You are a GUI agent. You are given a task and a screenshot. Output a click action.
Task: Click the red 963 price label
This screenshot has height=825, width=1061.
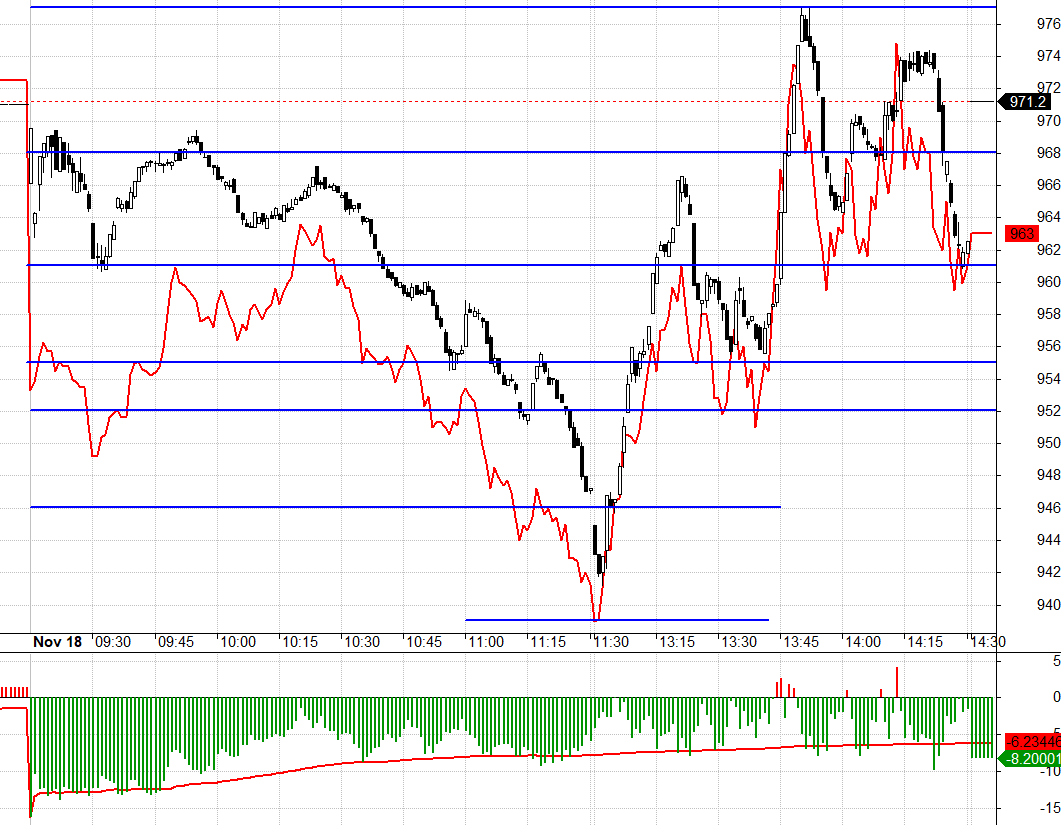1023,234
